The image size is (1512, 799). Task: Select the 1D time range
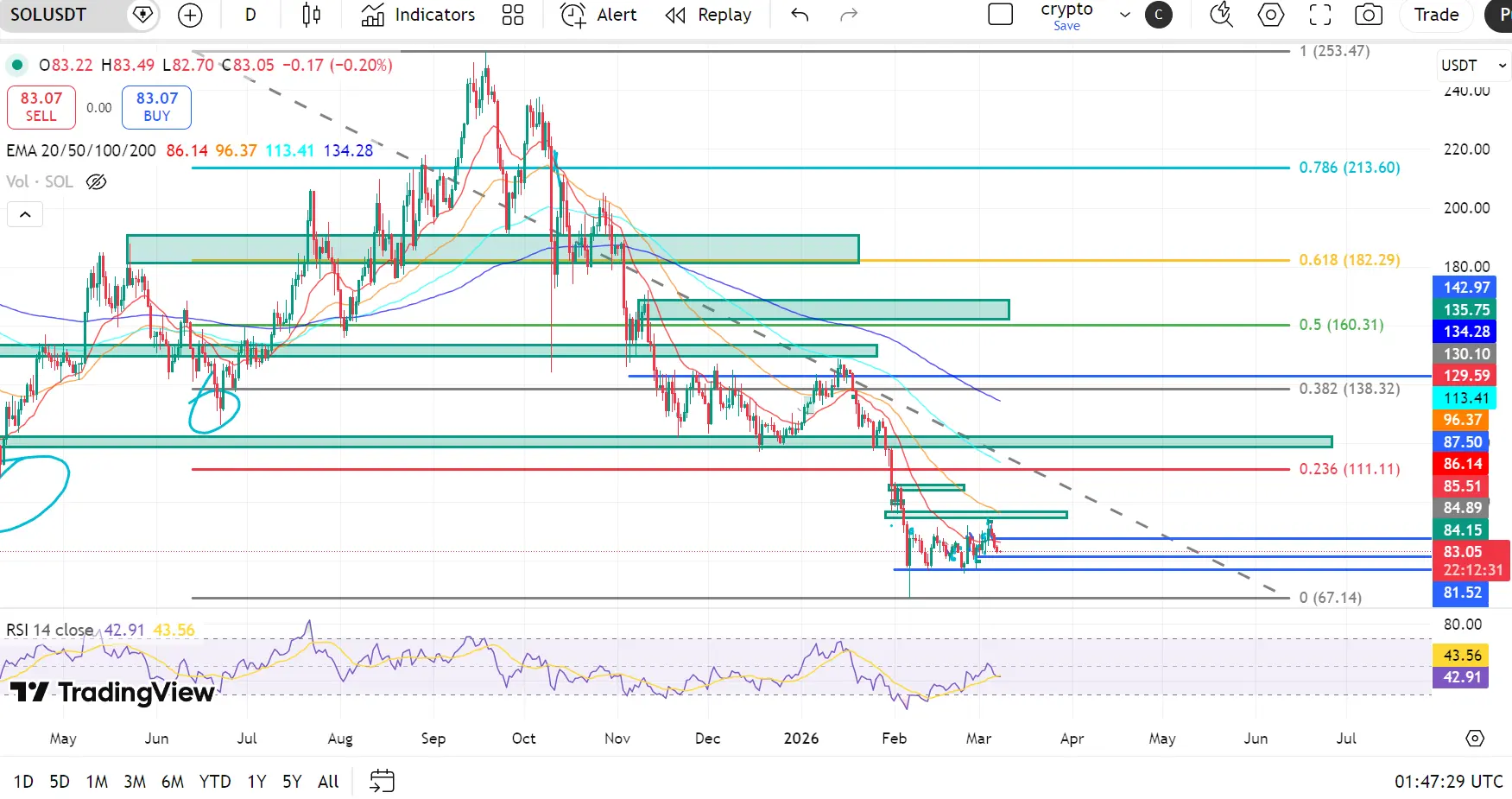23,782
